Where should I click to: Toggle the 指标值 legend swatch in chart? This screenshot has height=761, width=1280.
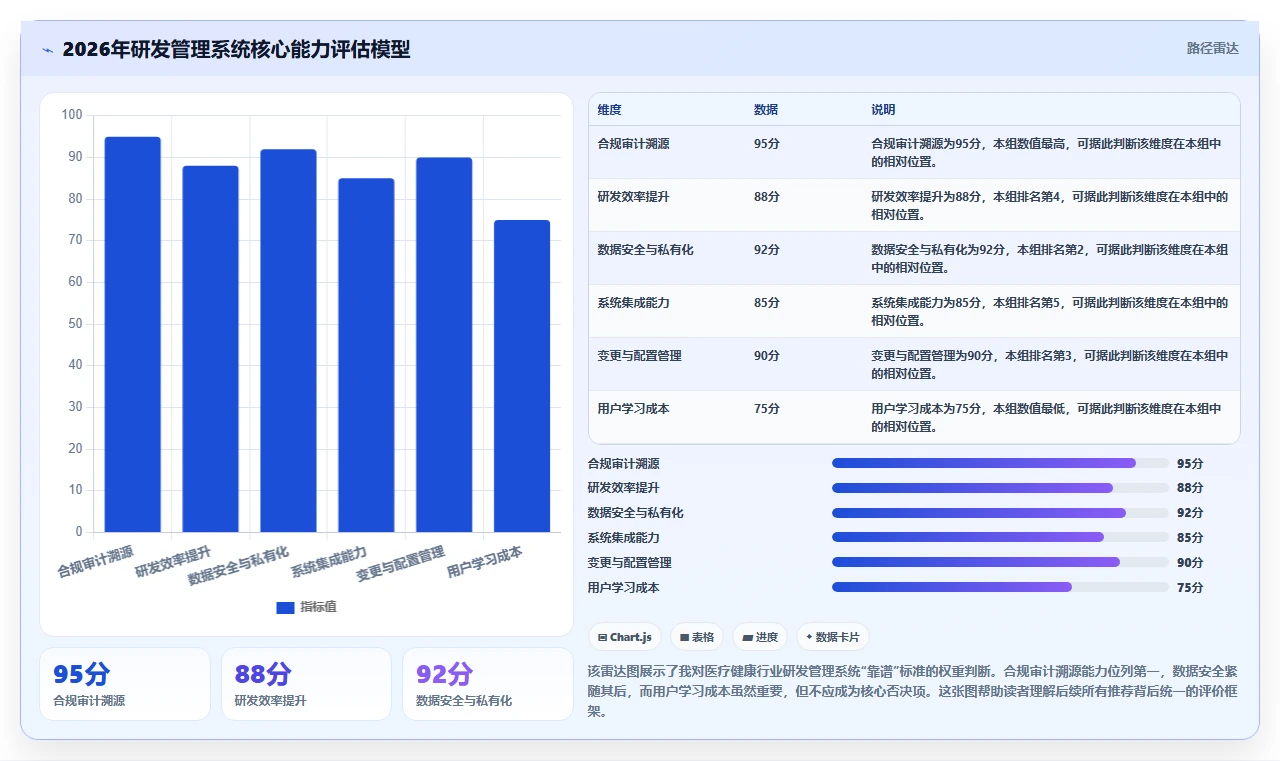pyautogui.click(x=285, y=607)
